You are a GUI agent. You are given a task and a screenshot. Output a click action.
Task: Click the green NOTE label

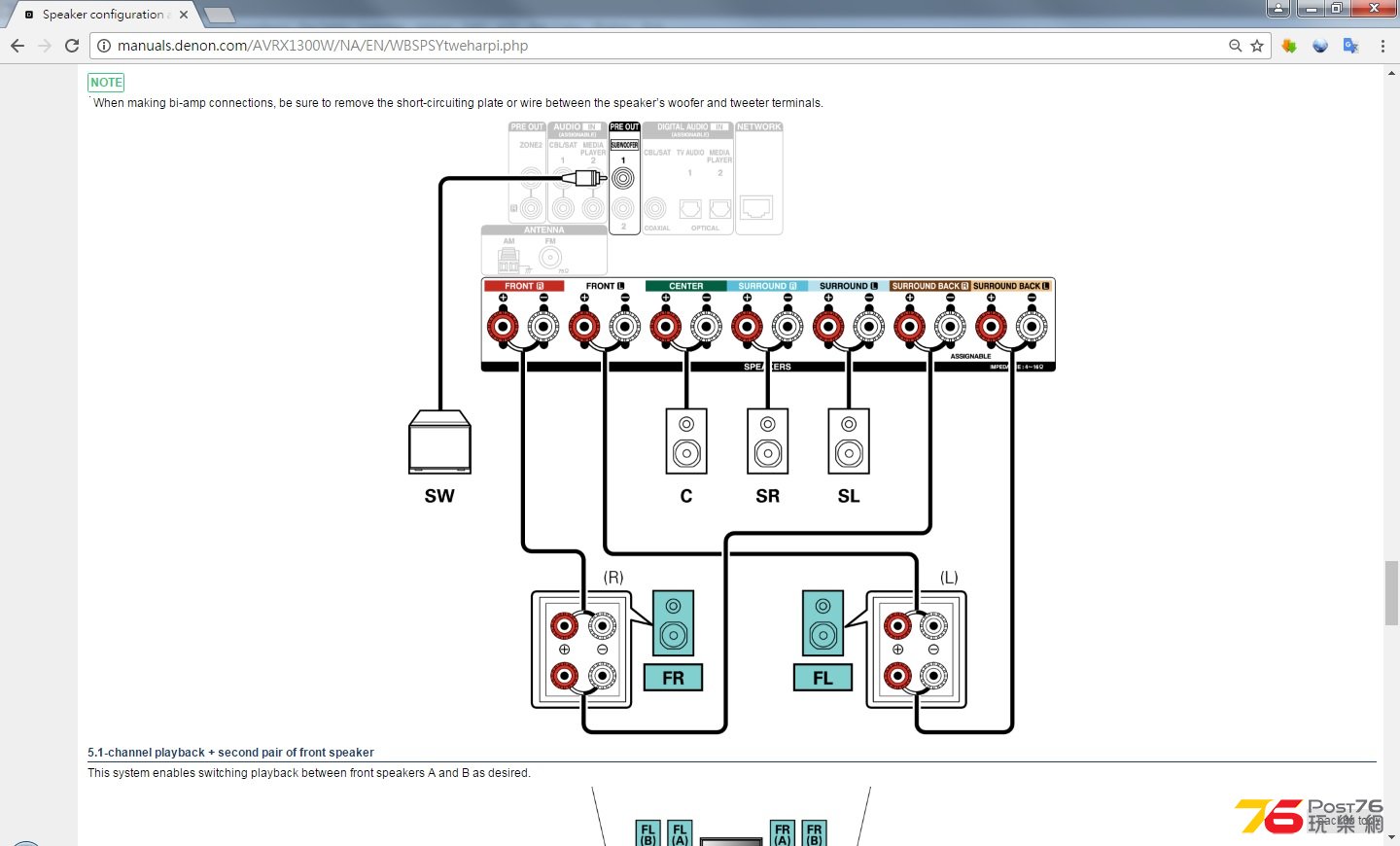point(106,83)
